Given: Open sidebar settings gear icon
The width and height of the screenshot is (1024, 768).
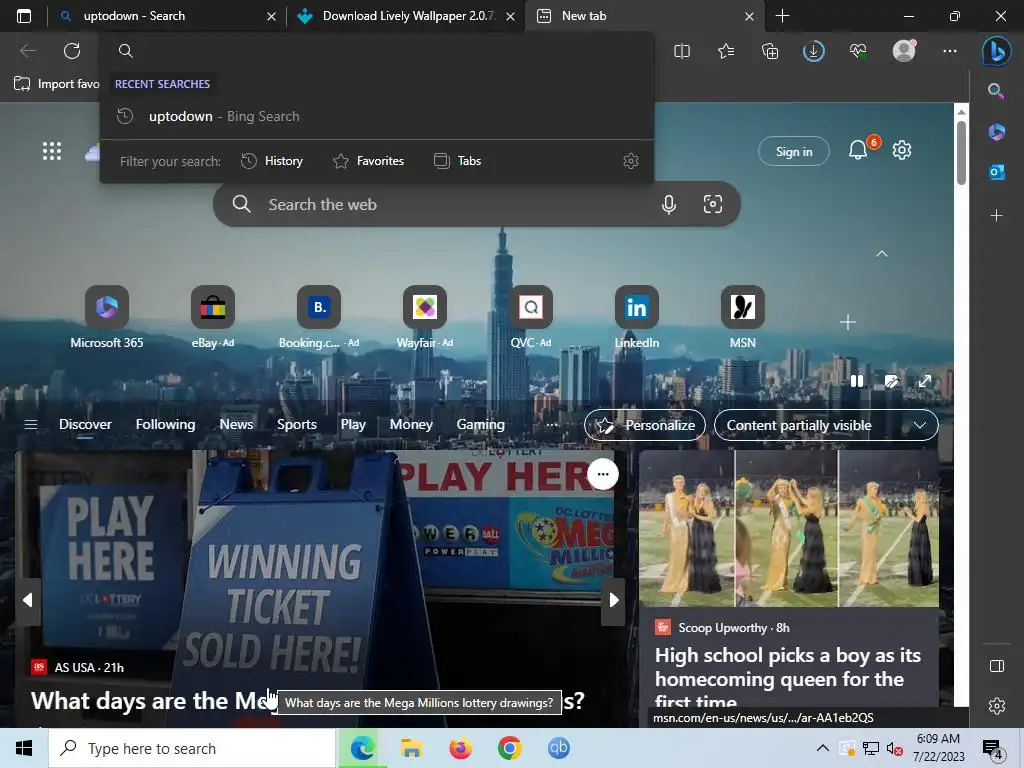Looking at the screenshot, I should 997,706.
